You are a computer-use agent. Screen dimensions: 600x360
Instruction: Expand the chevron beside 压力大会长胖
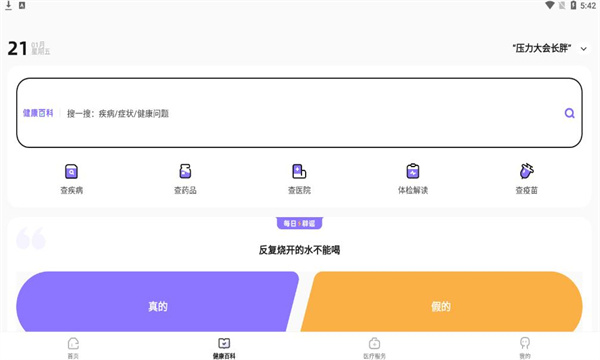[584, 49]
